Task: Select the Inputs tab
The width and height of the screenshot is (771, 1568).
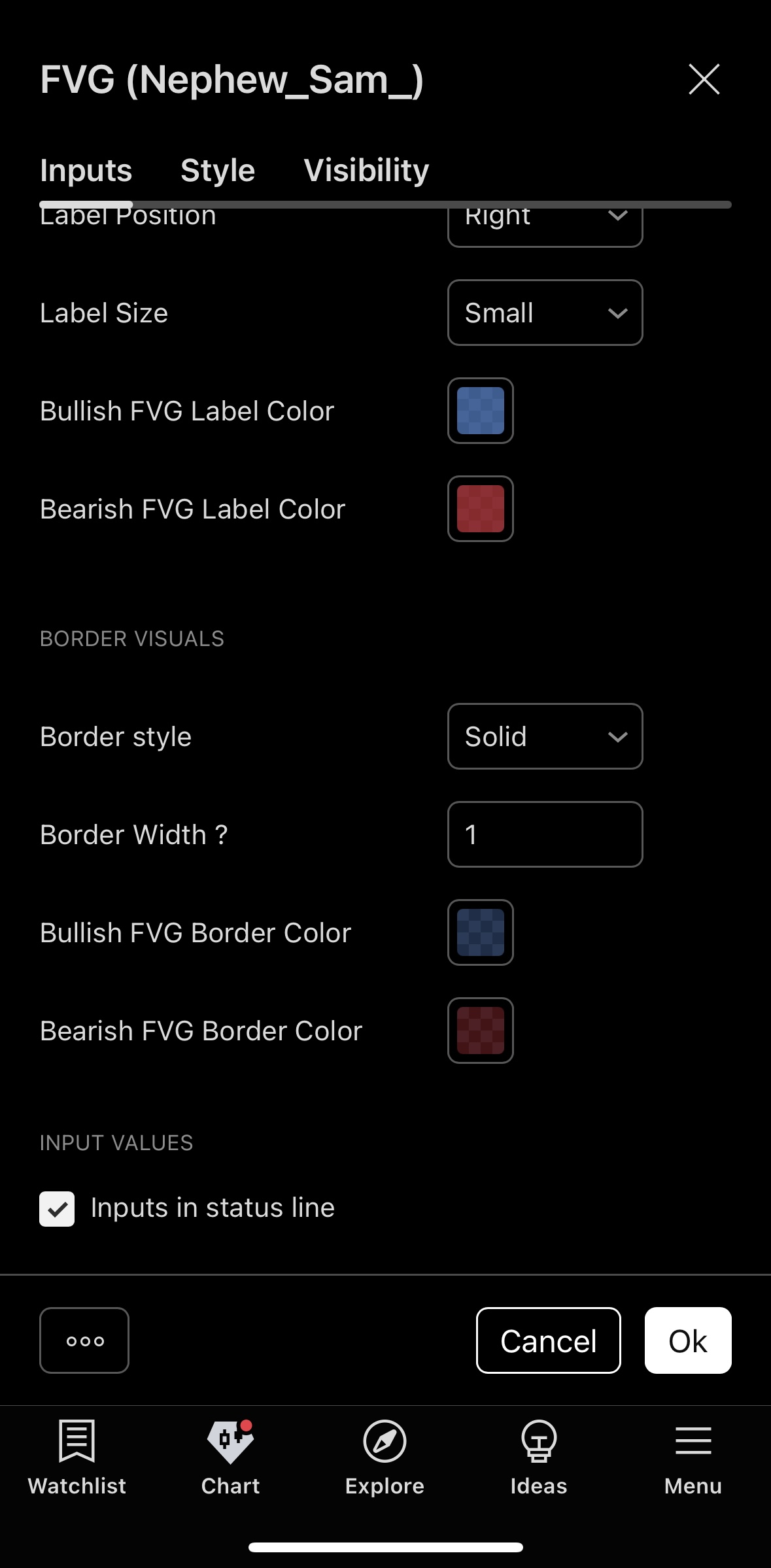Action: [86, 171]
